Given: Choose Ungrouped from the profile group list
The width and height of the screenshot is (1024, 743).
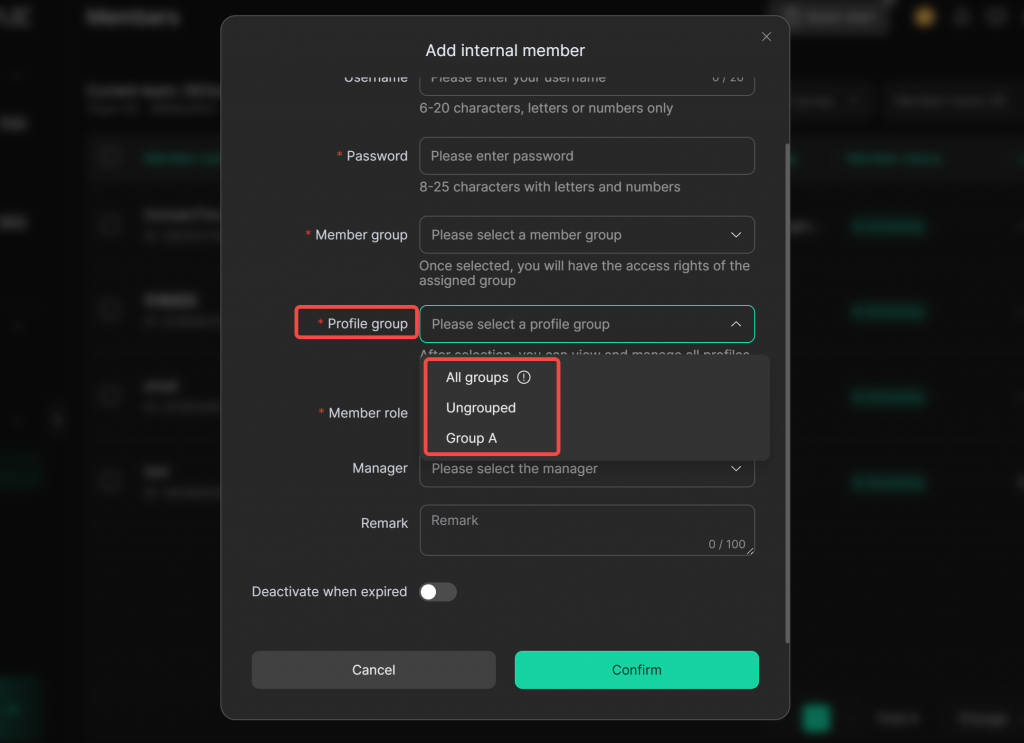Looking at the screenshot, I should click(481, 408).
